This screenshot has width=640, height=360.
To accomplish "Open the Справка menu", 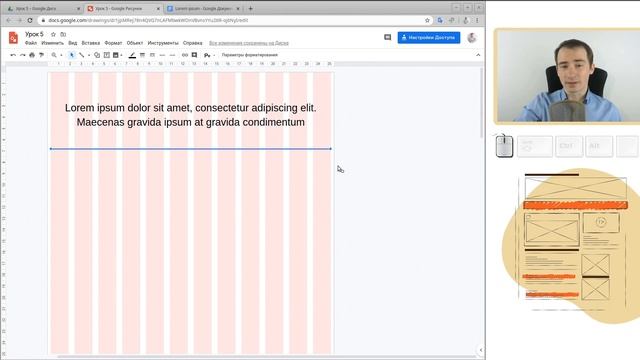I will tap(193, 43).
